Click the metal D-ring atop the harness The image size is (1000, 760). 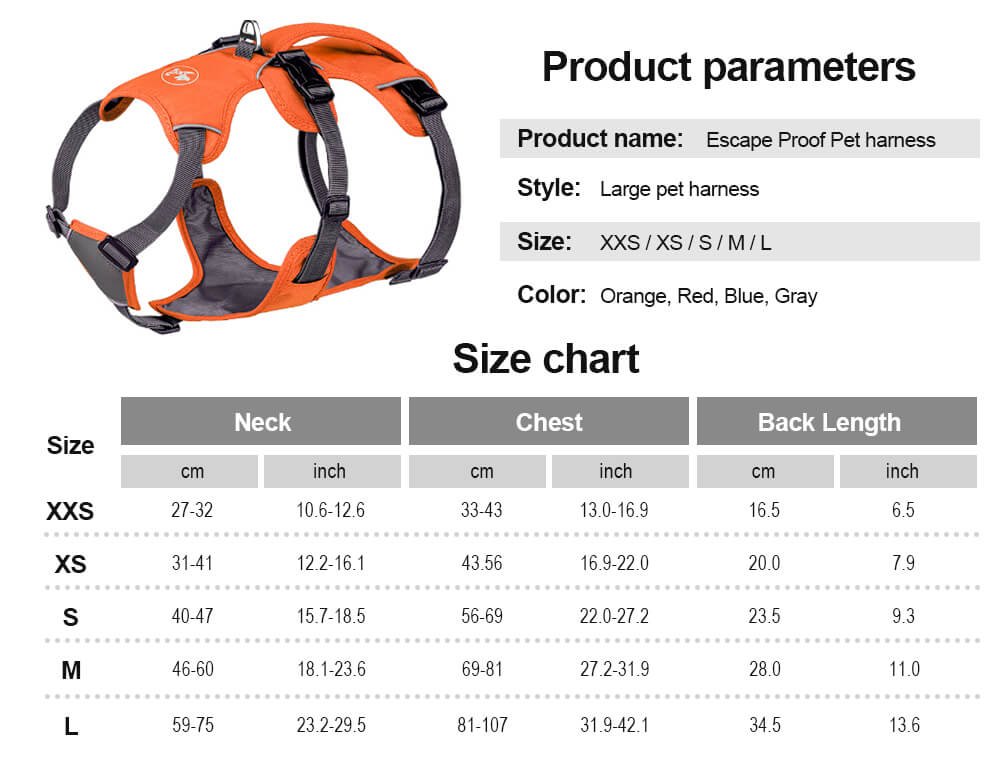[x=250, y=34]
